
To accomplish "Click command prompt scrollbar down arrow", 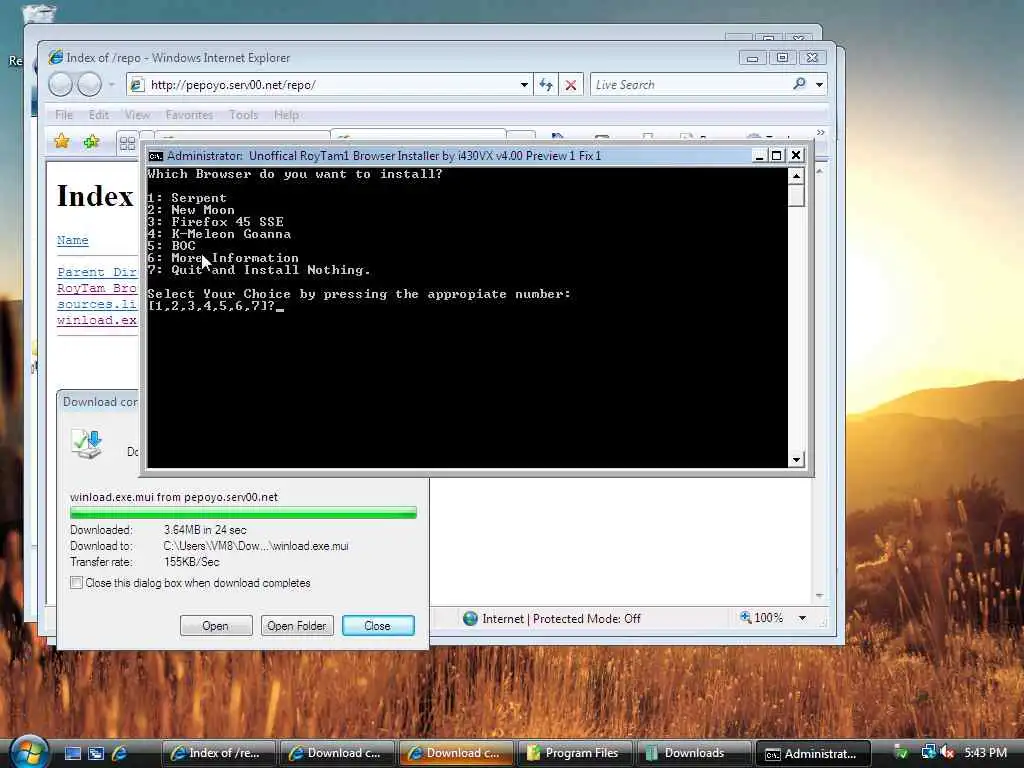I will (x=796, y=459).
